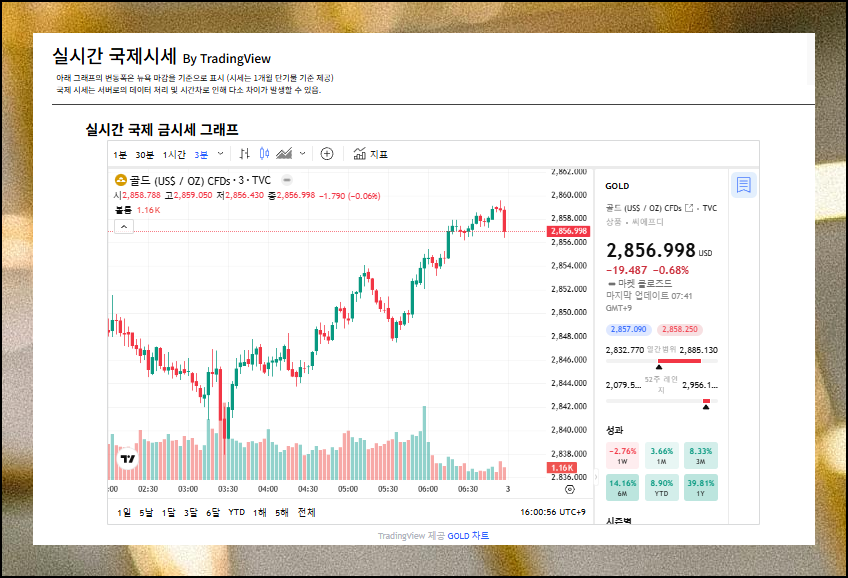The height and width of the screenshot is (578, 848).
Task: Click the 성과 section heading
Action: pos(614,430)
